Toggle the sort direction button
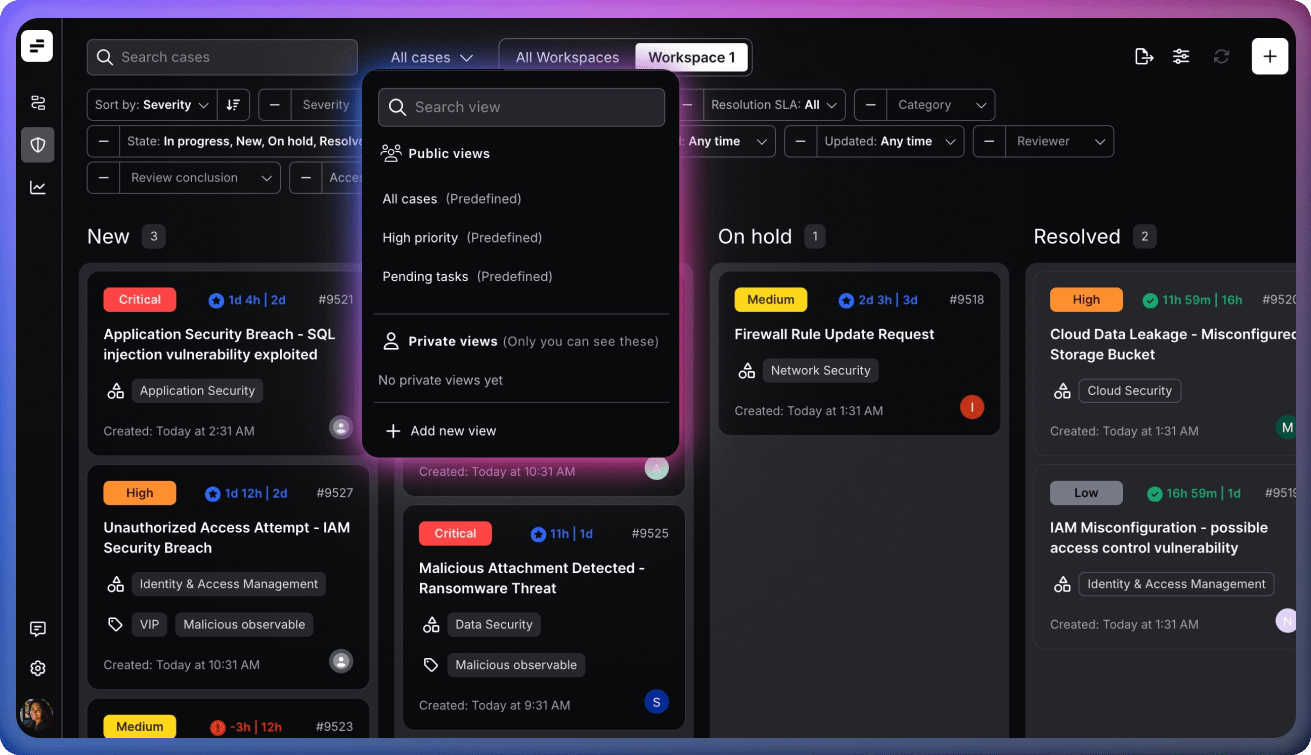The image size is (1311, 755). pyautogui.click(x=233, y=105)
